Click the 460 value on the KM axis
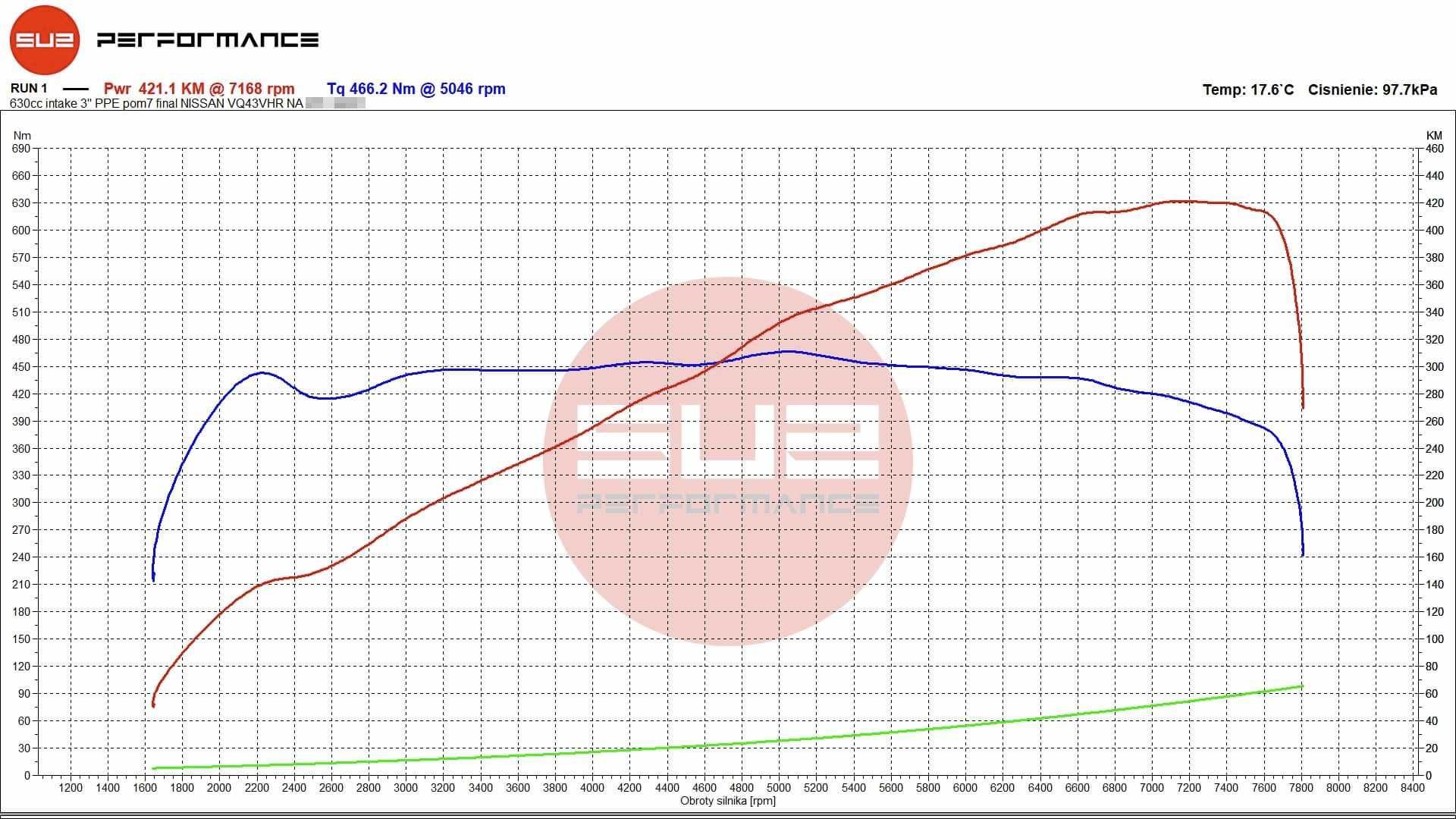This screenshot has height=819, width=1456. [x=1435, y=149]
